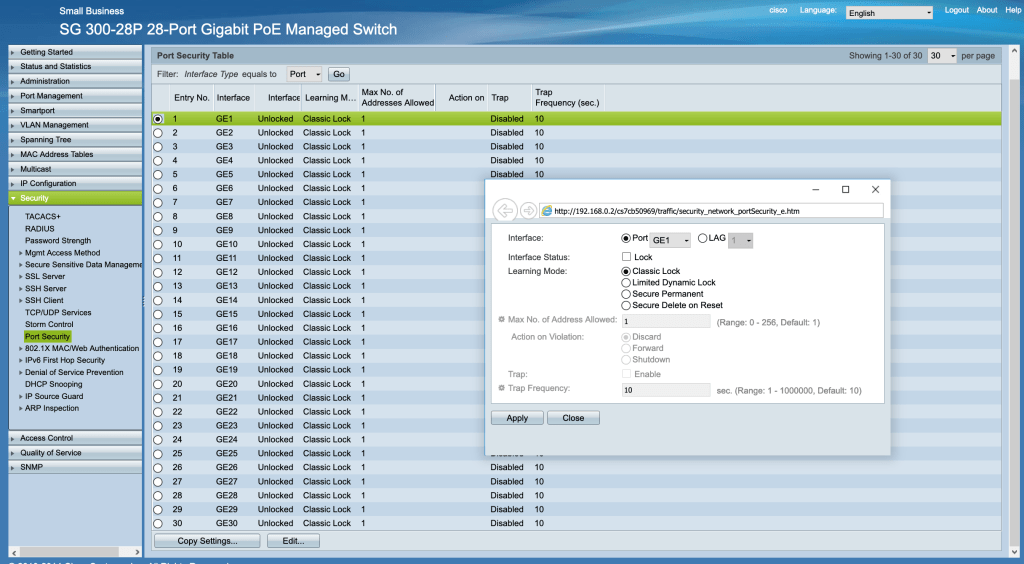Open the Port GE1 dropdown in dialog
The width and height of the screenshot is (1024, 564).
670,240
